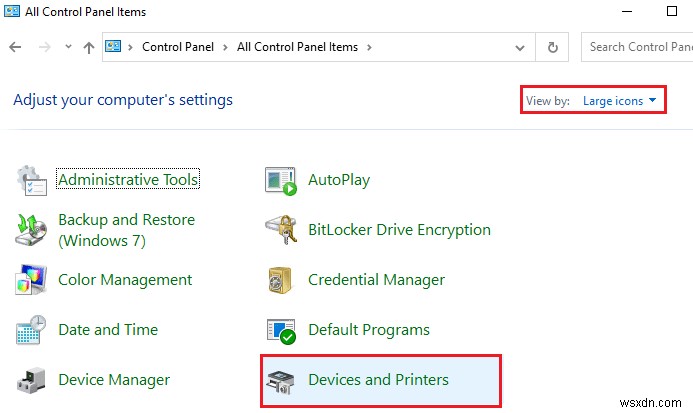Click the Back navigation arrow

(15, 47)
